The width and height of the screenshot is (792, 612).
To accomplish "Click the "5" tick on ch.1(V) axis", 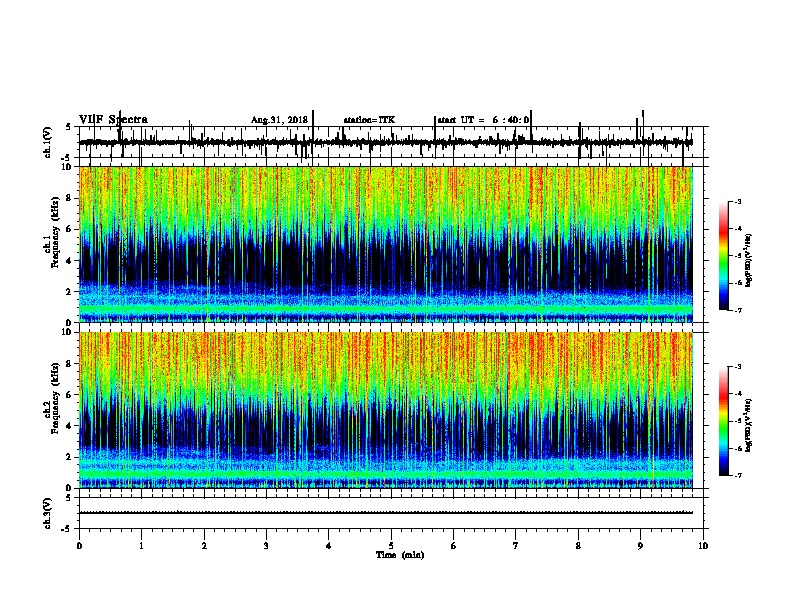I will 68,127.
